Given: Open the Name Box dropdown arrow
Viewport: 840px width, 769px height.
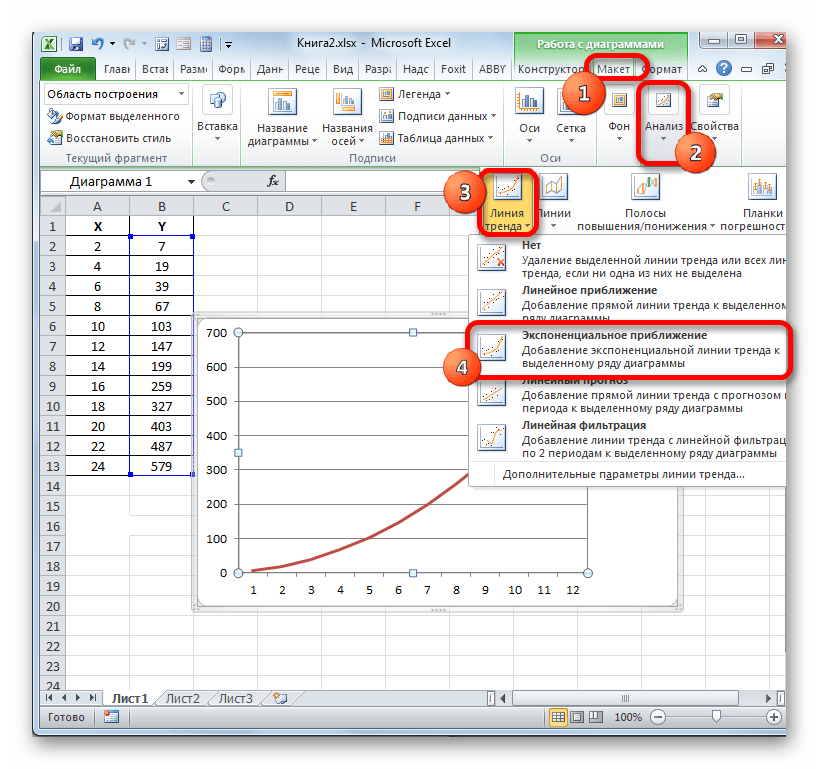Looking at the screenshot, I should 191,182.
